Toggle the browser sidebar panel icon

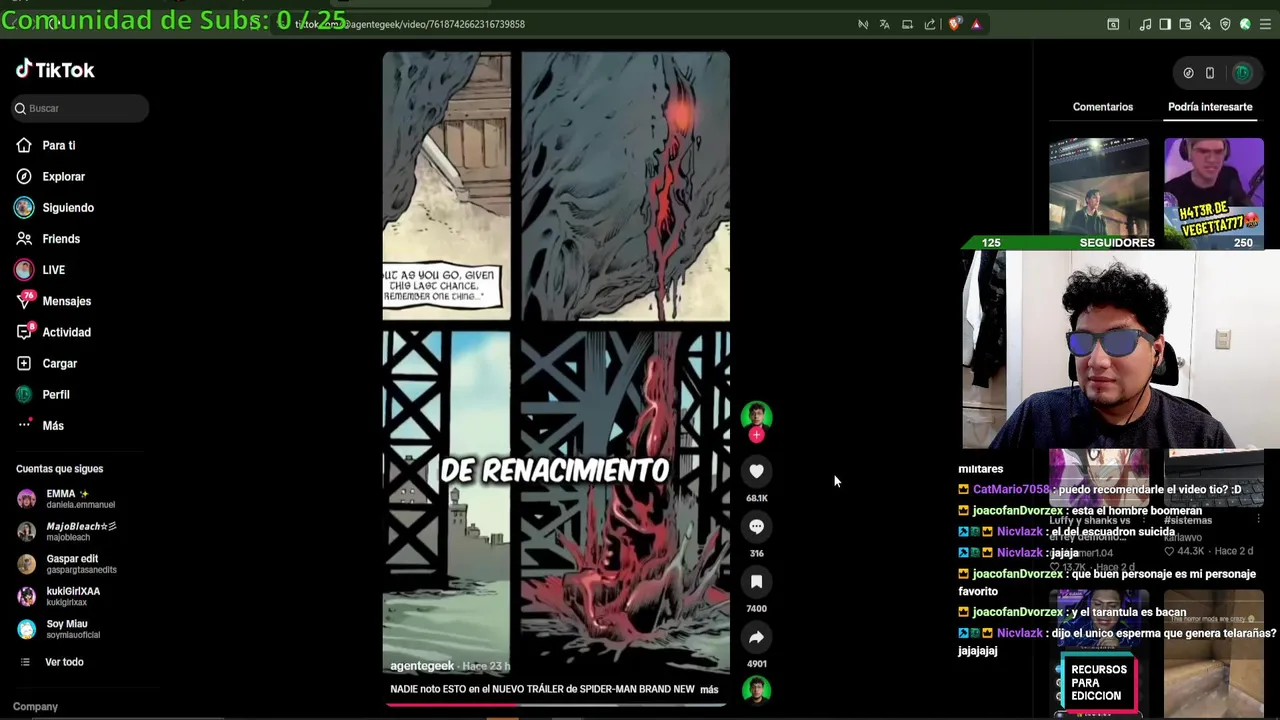tap(1165, 24)
